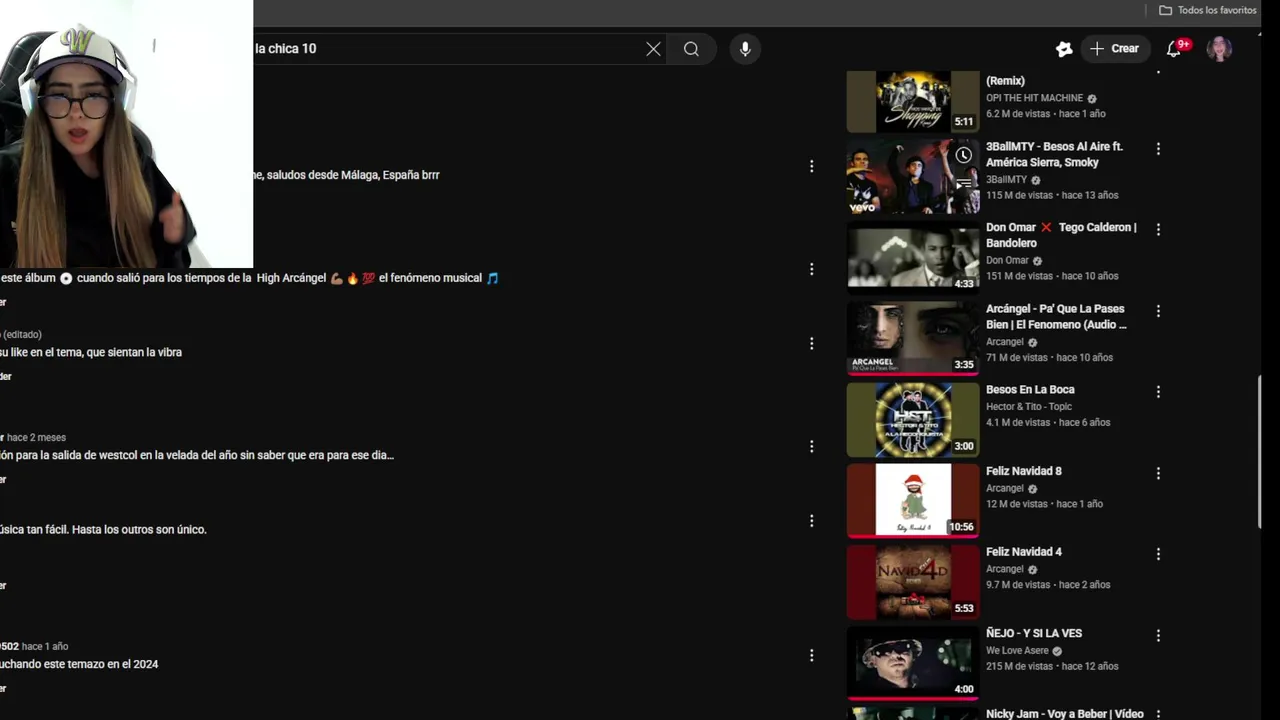
Task: Open Besos En La Boca video title
Action: click(1030, 390)
